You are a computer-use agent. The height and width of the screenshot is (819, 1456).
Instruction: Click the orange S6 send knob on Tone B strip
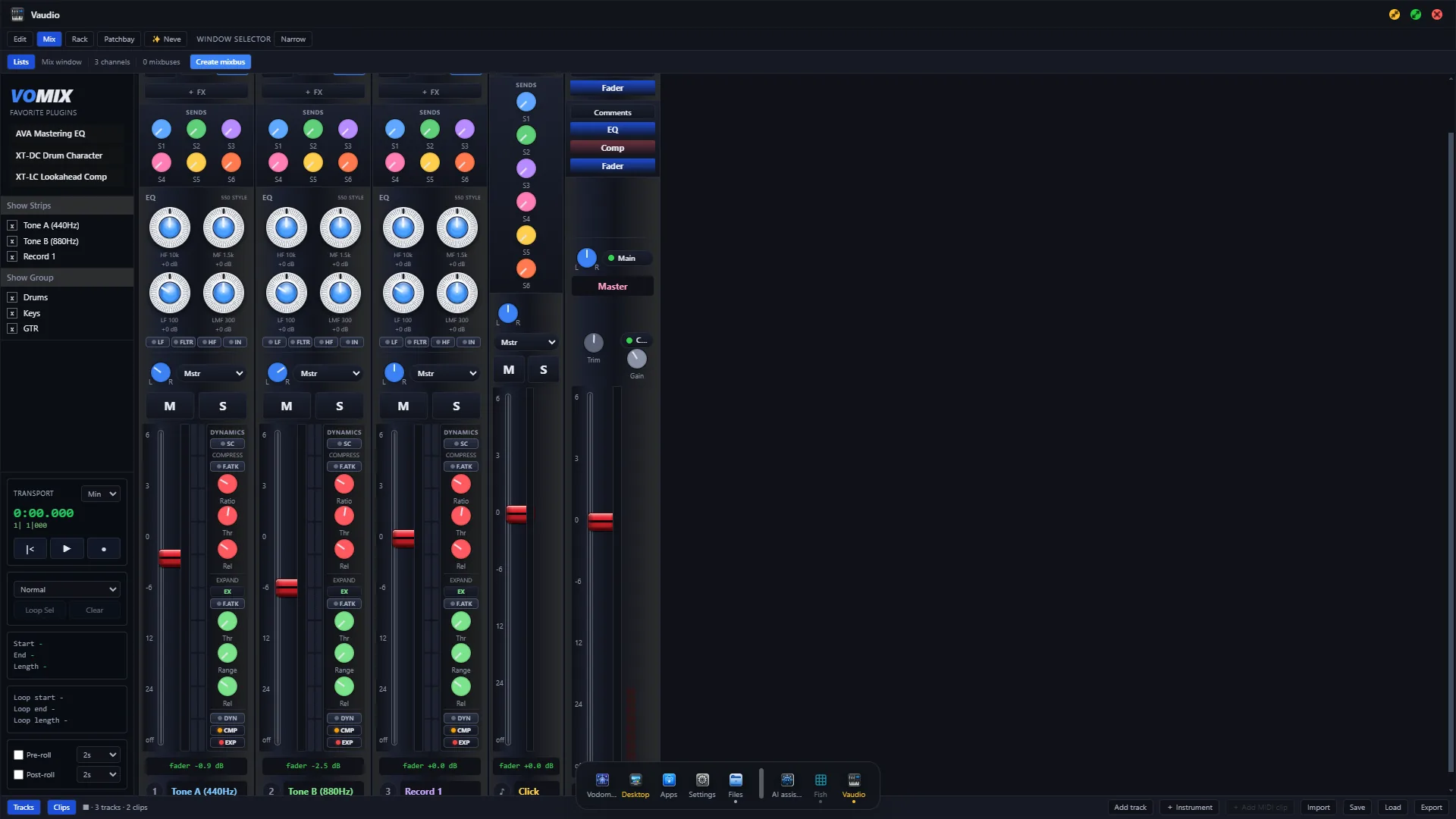pos(347,162)
